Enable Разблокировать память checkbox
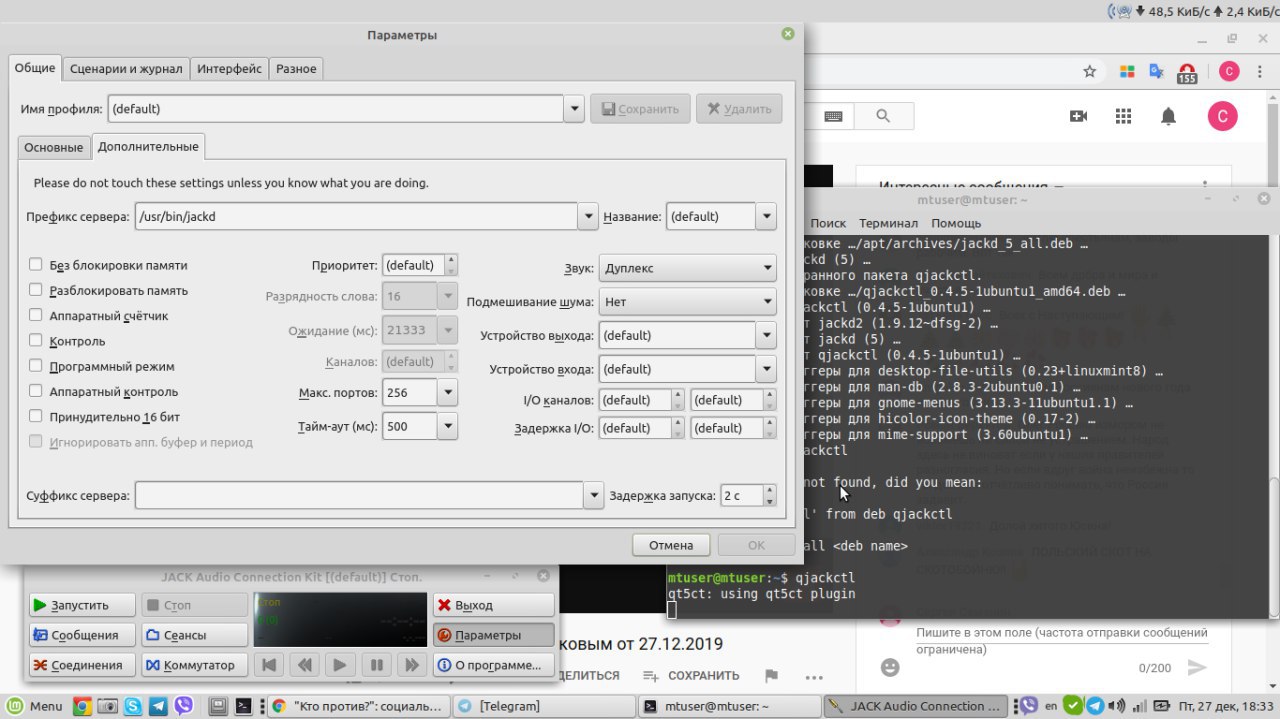This screenshot has width=1280, height=719. [36, 290]
